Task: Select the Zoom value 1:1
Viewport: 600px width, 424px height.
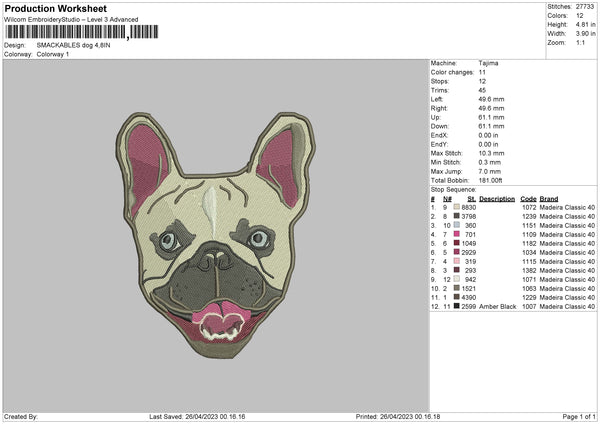Action: click(x=580, y=42)
